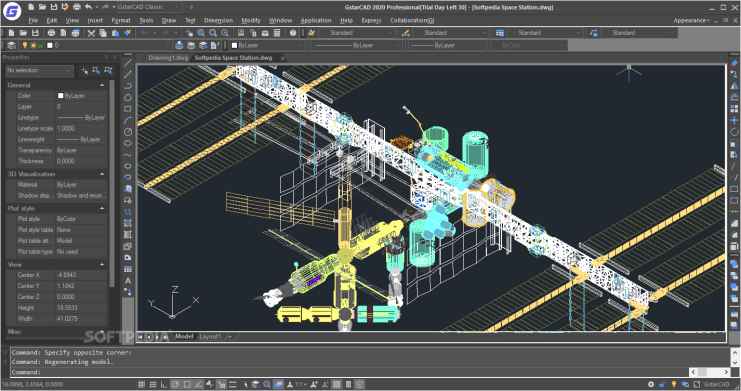Collapse the Plot style section

[102, 209]
